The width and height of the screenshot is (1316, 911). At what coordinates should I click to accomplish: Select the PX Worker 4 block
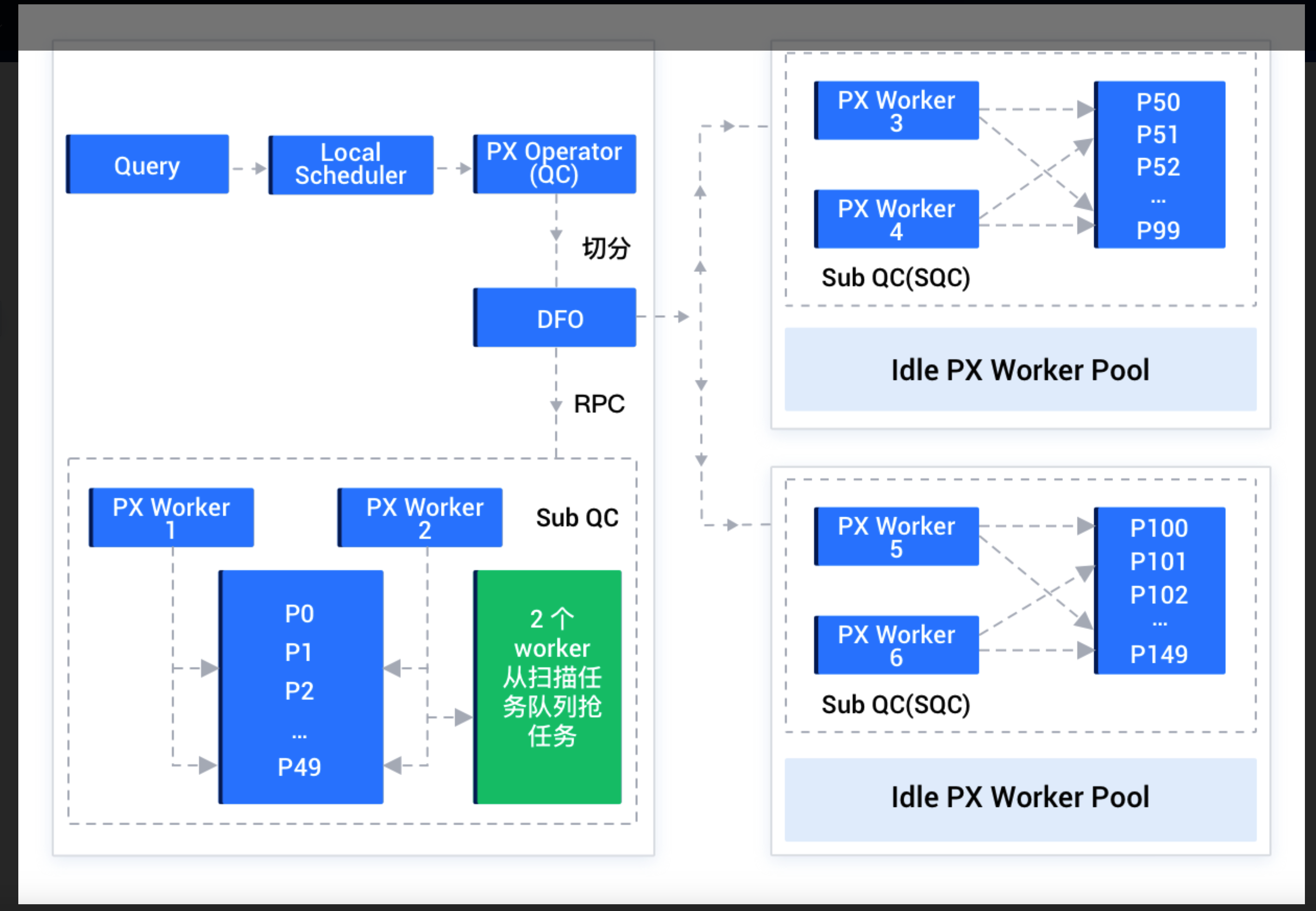[896, 219]
